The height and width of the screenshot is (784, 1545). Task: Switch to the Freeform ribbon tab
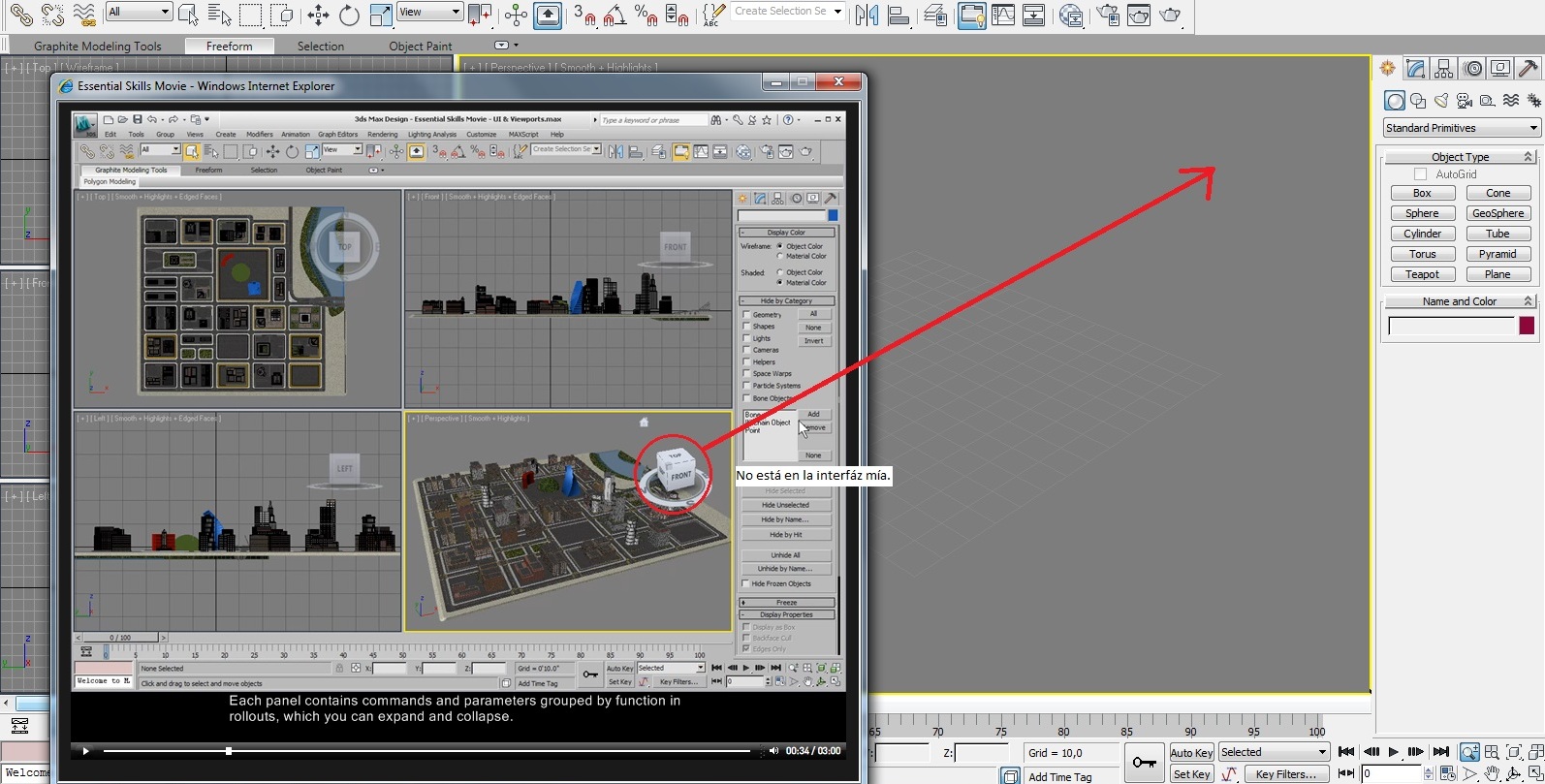(229, 46)
